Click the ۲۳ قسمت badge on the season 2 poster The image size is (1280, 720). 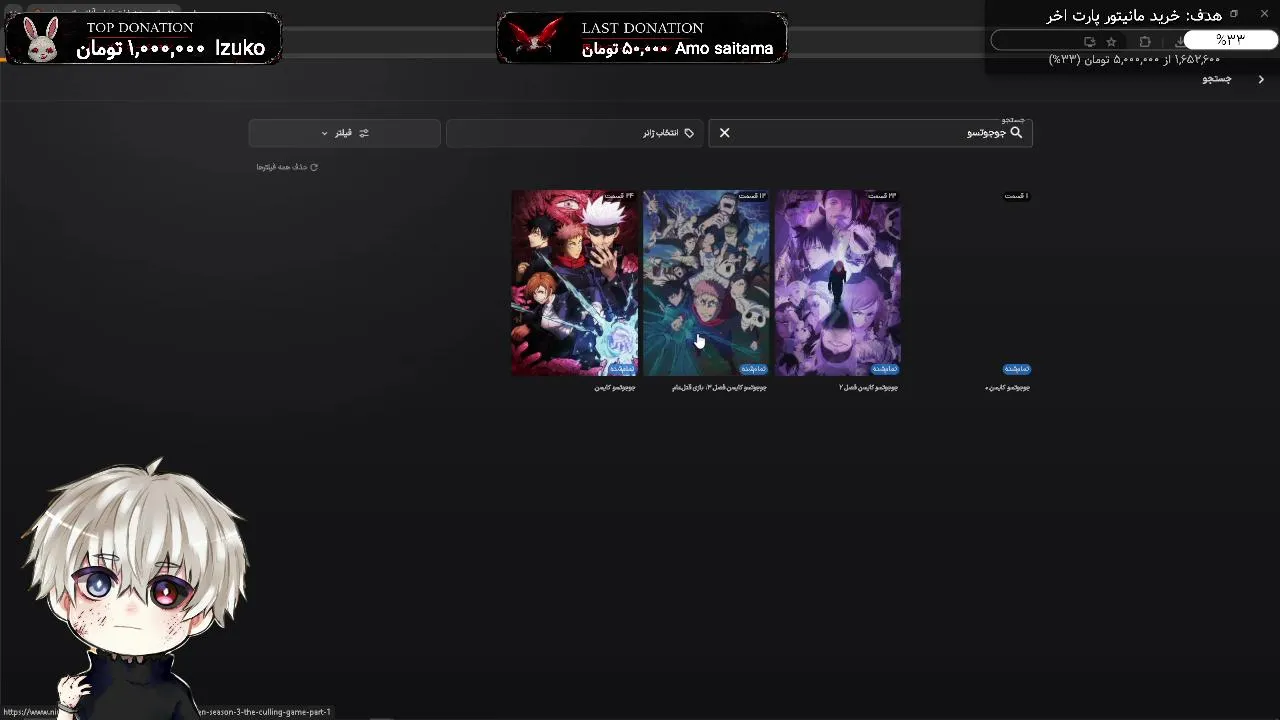tap(883, 196)
